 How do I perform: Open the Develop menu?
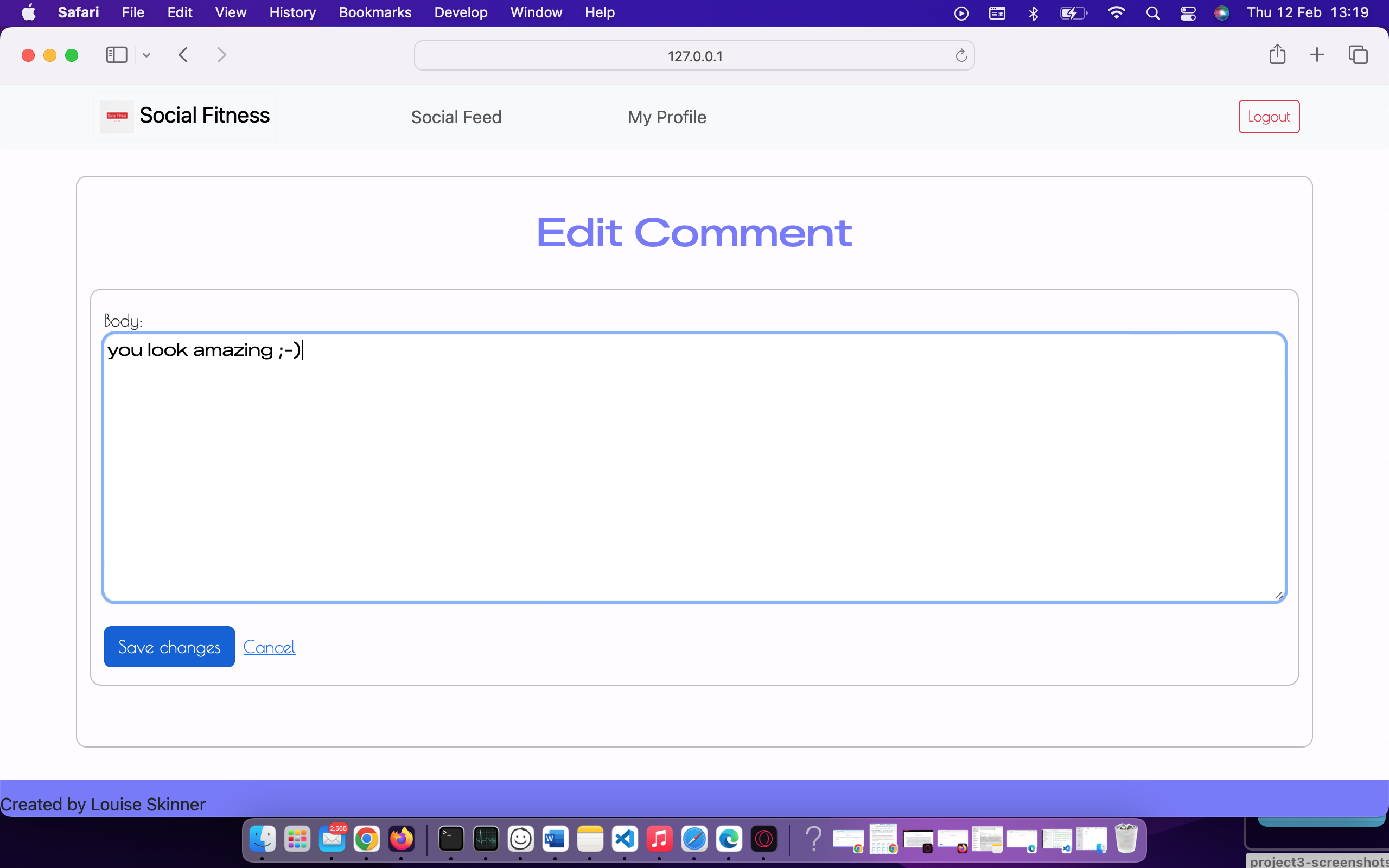tap(461, 12)
